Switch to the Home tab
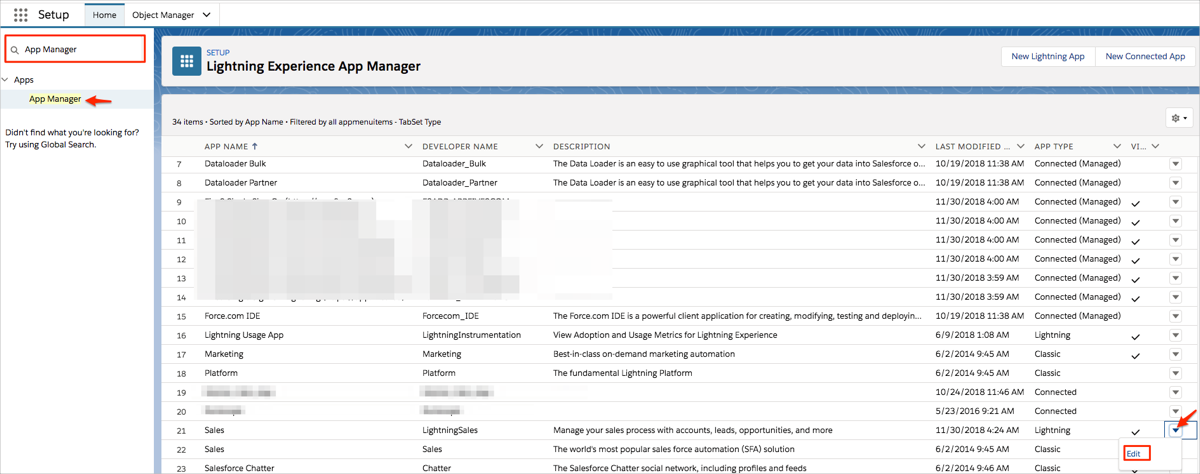This screenshot has height=474, width=1200. click(x=104, y=15)
